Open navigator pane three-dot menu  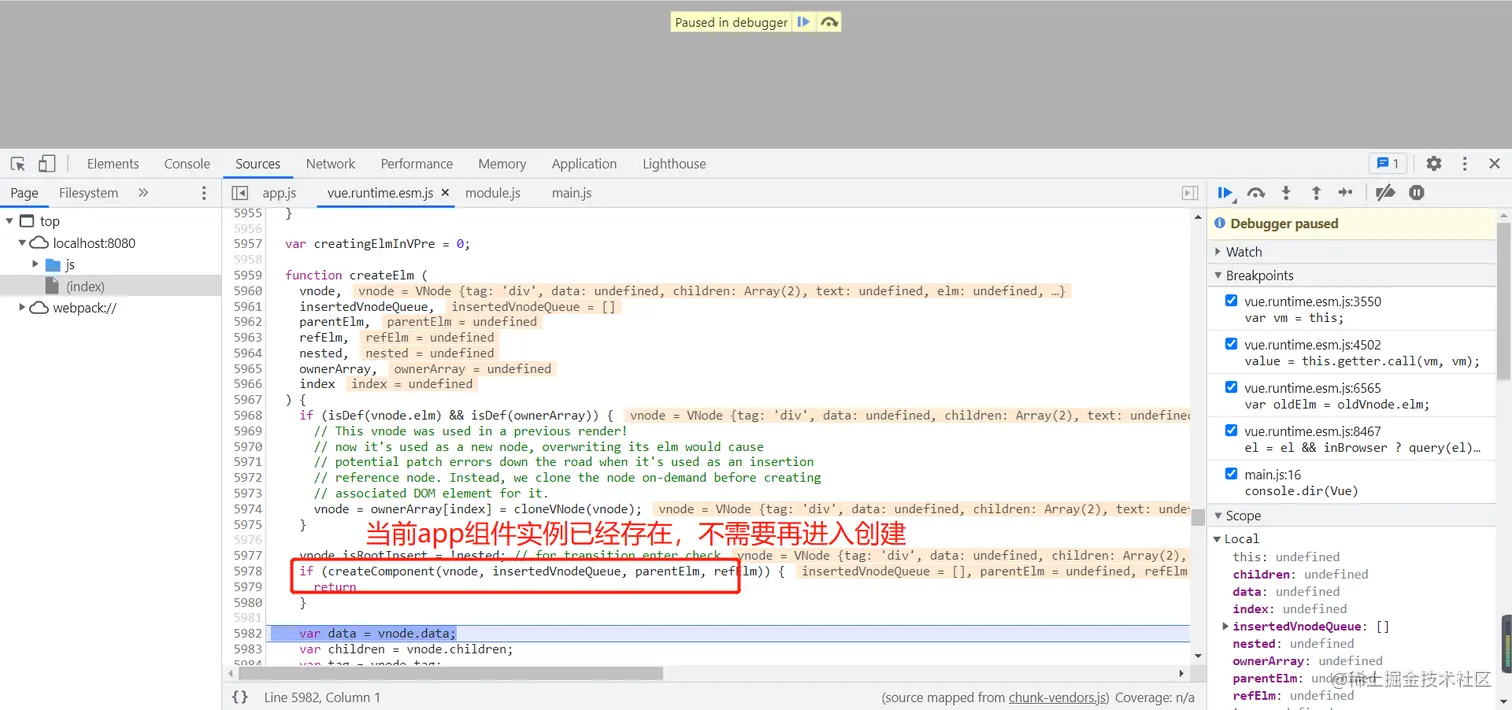204,193
